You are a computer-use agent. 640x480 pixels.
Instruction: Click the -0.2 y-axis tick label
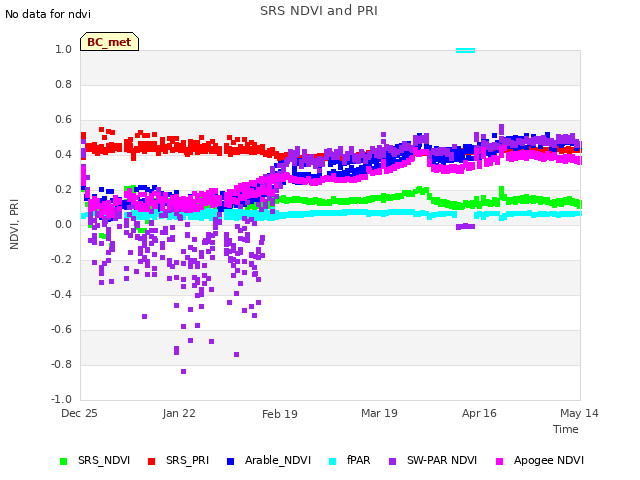pos(61,260)
